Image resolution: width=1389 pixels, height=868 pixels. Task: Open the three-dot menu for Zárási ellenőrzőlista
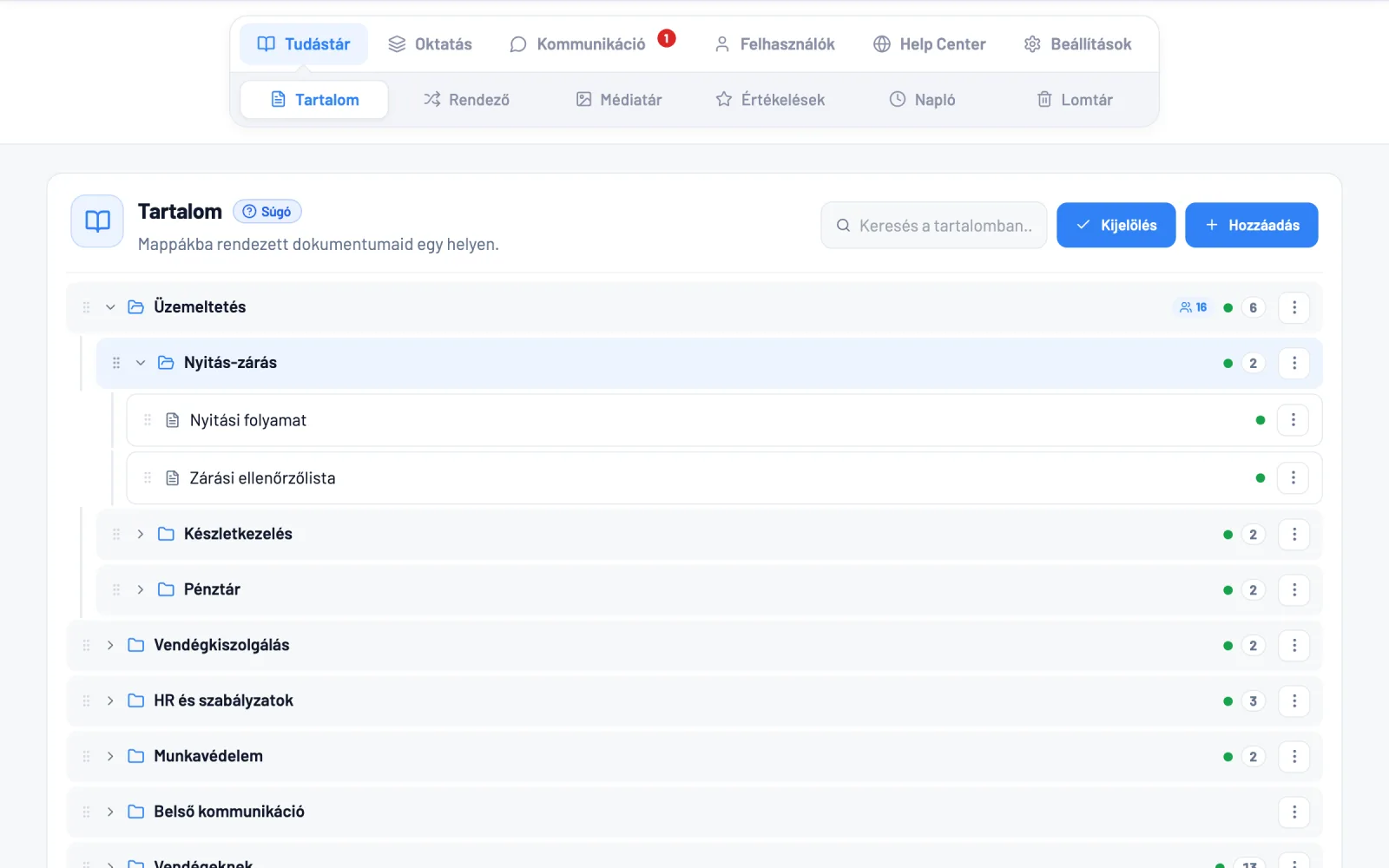pyautogui.click(x=1293, y=478)
